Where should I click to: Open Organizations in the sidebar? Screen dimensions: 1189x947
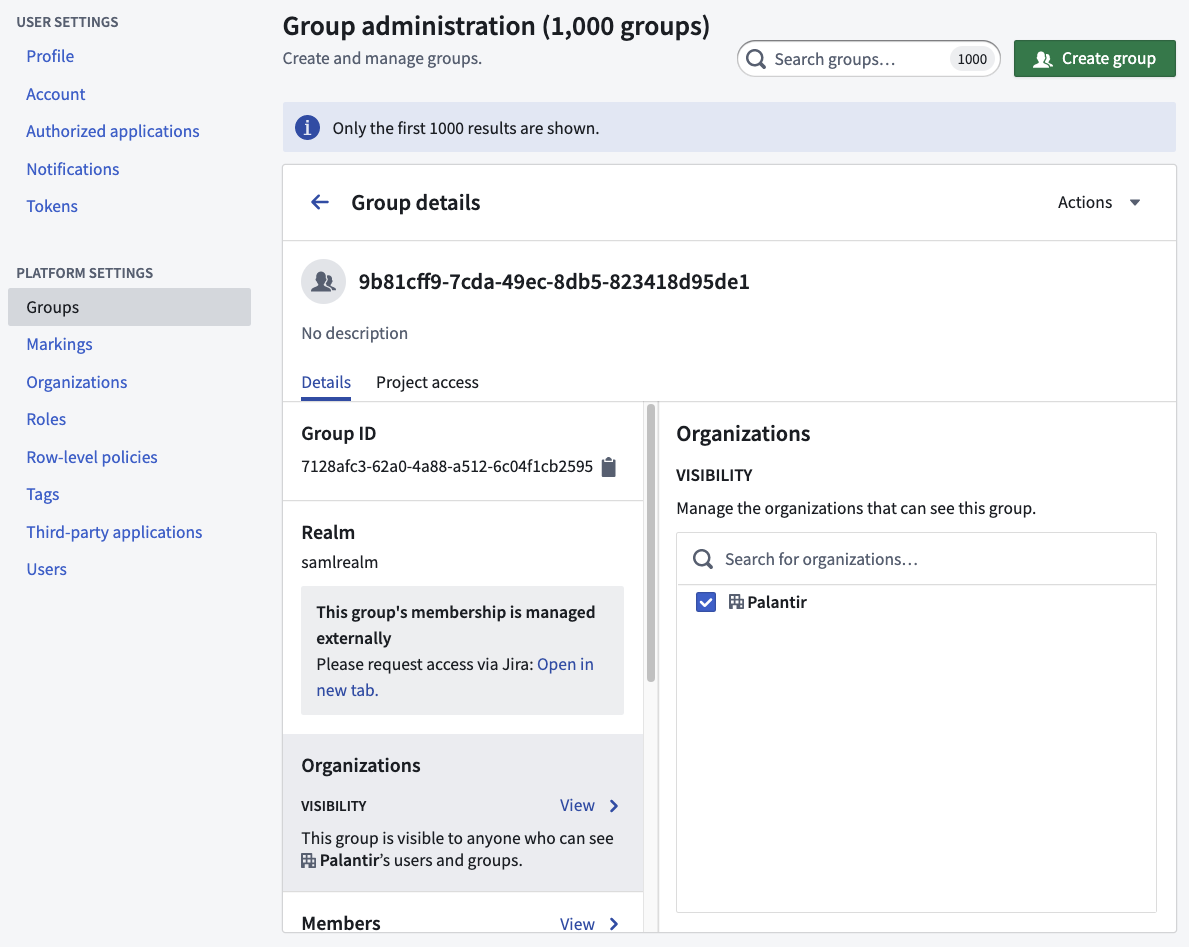[77, 382]
